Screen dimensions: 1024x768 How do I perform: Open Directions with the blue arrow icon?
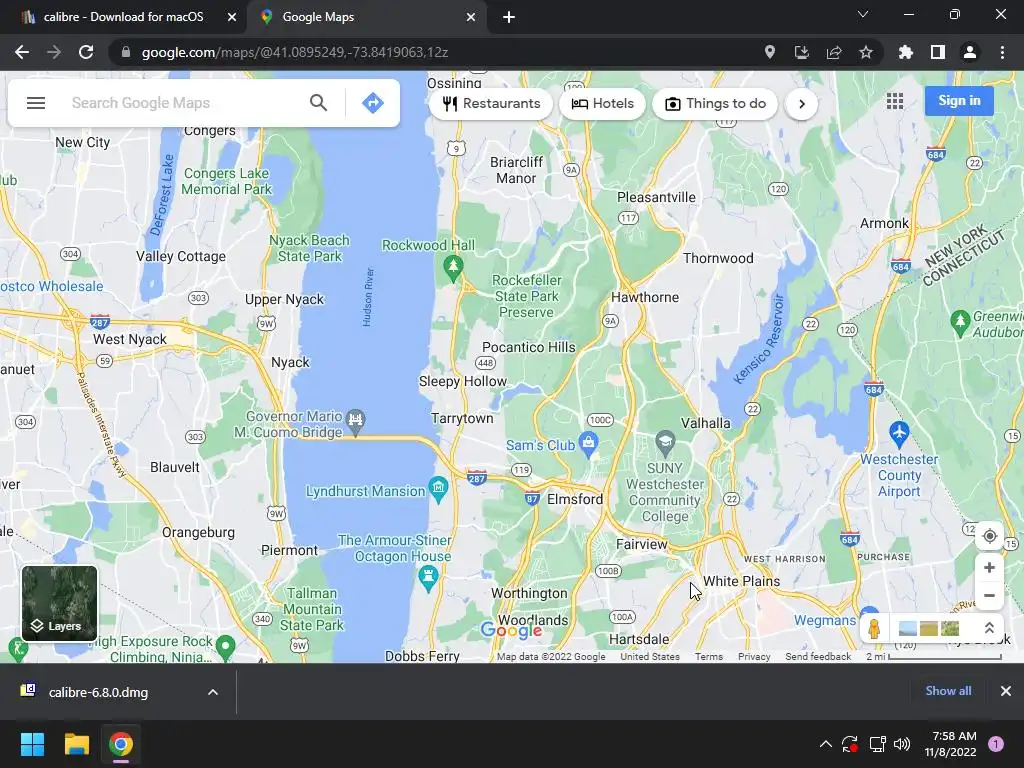pos(373,103)
